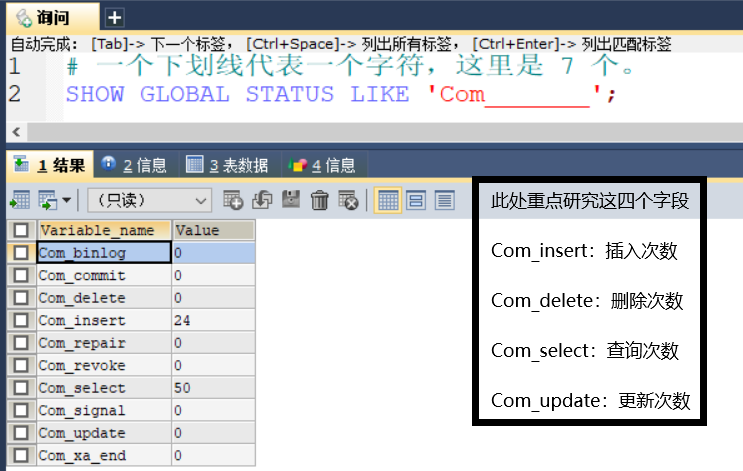Check the Com_insert row checkbox
Viewport: 743px width, 471px height.
(x=21, y=320)
